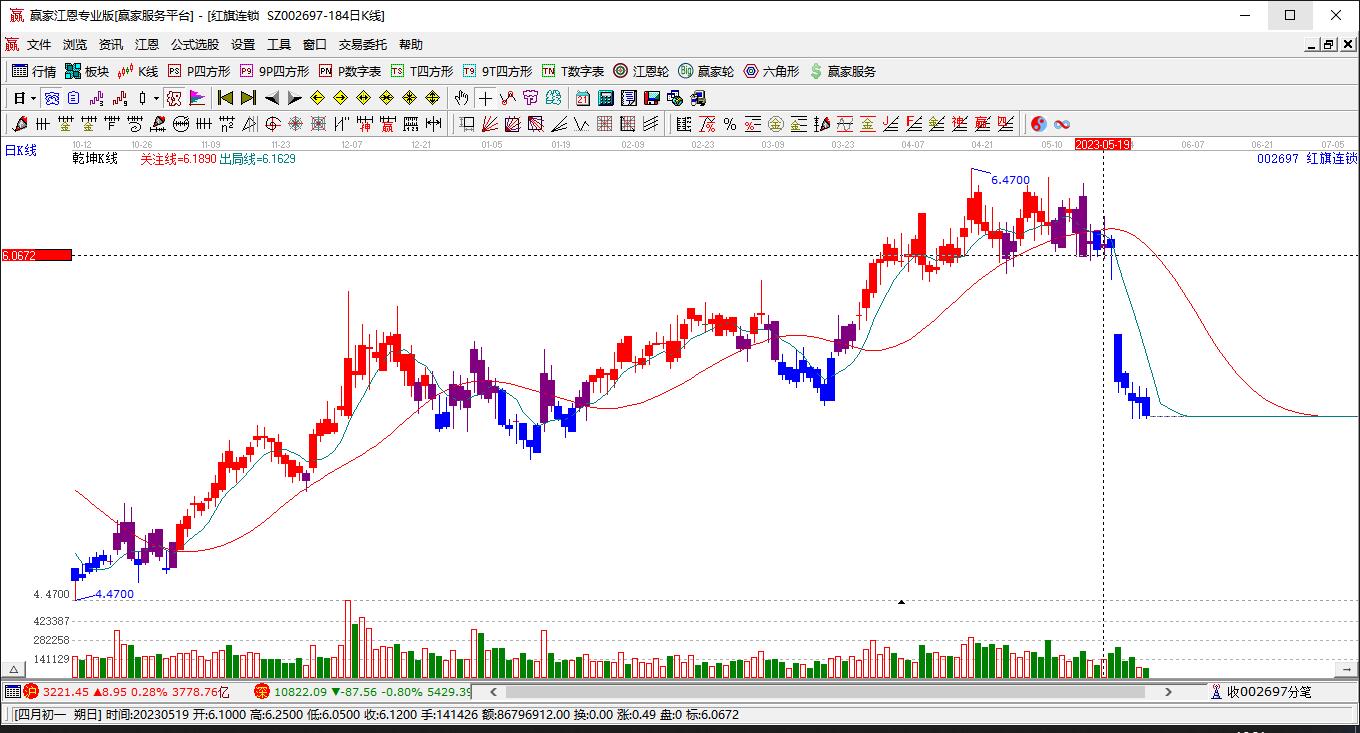Open the 窗口 menu
The height and width of the screenshot is (733, 1360).
click(x=315, y=44)
